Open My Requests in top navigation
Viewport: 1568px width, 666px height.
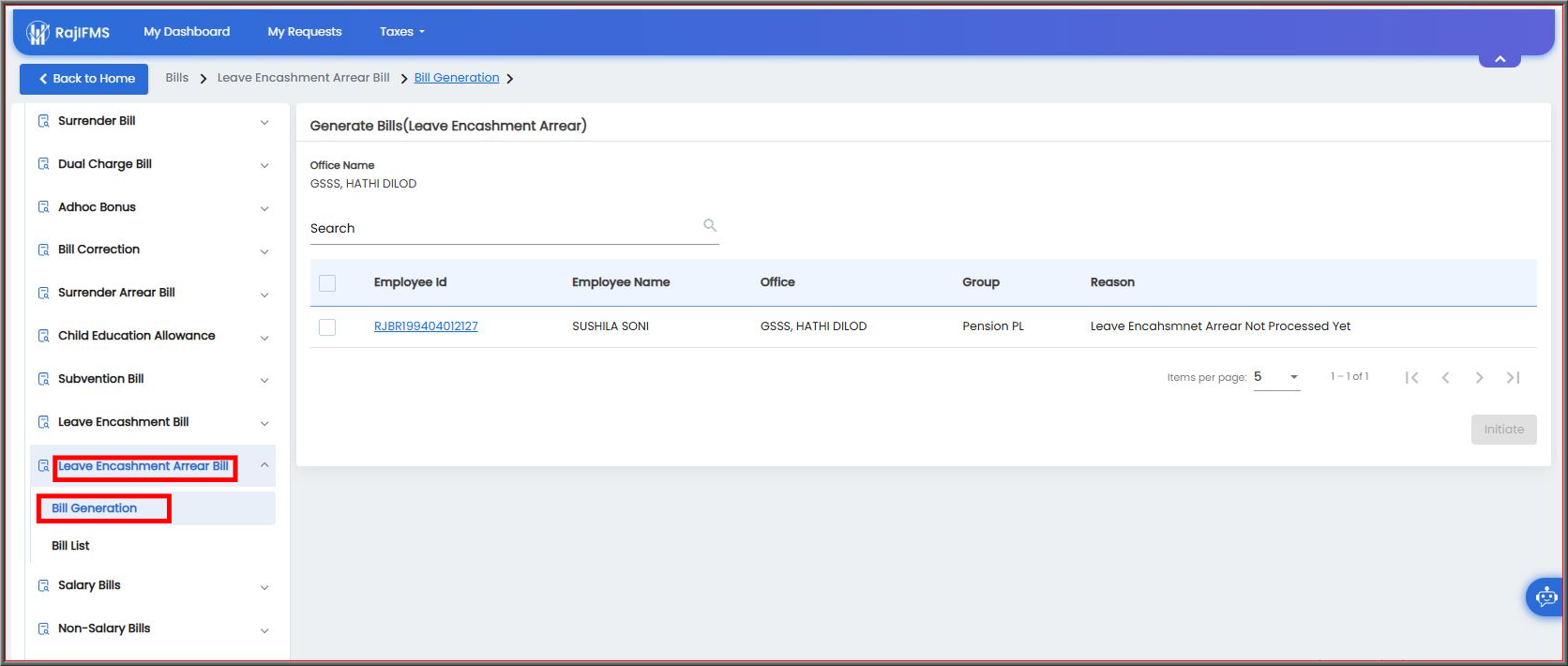coord(305,32)
